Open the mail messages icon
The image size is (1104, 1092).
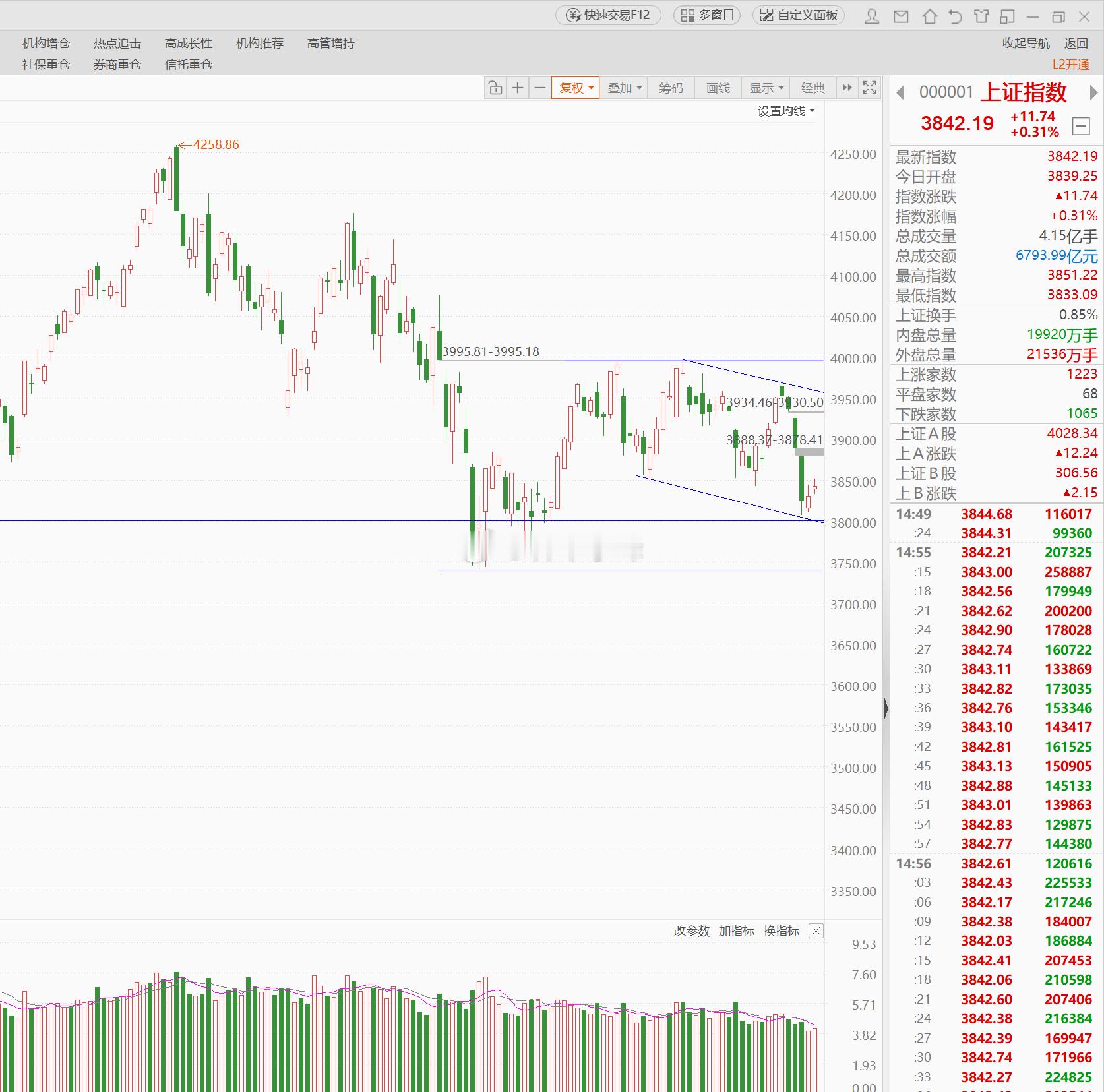click(x=901, y=16)
